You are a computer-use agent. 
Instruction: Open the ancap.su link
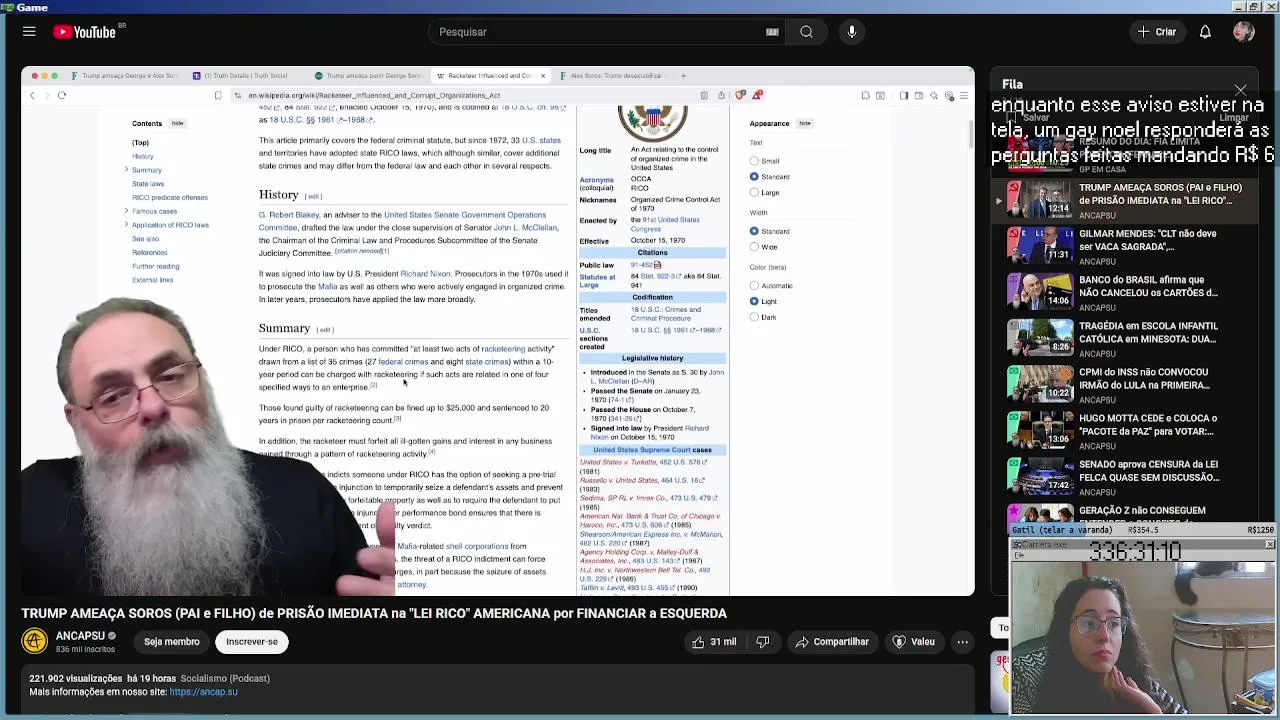tap(204, 692)
